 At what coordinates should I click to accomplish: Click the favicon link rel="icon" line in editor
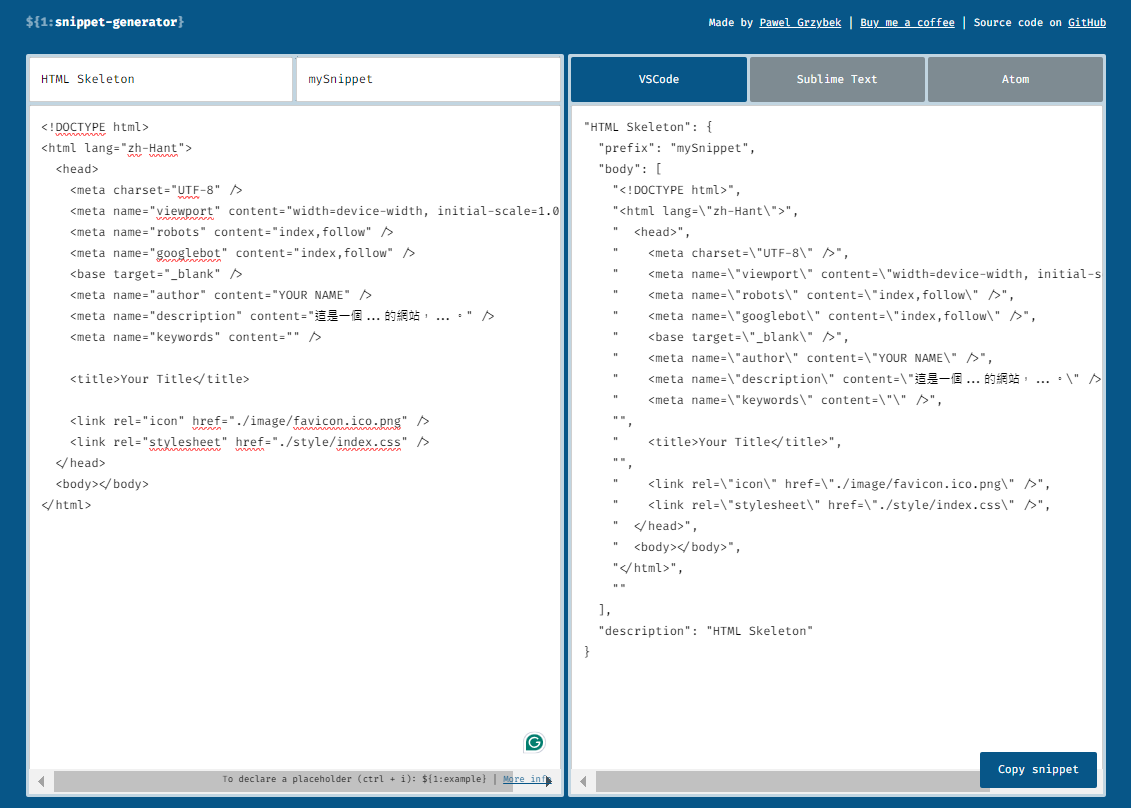[x=250, y=421]
